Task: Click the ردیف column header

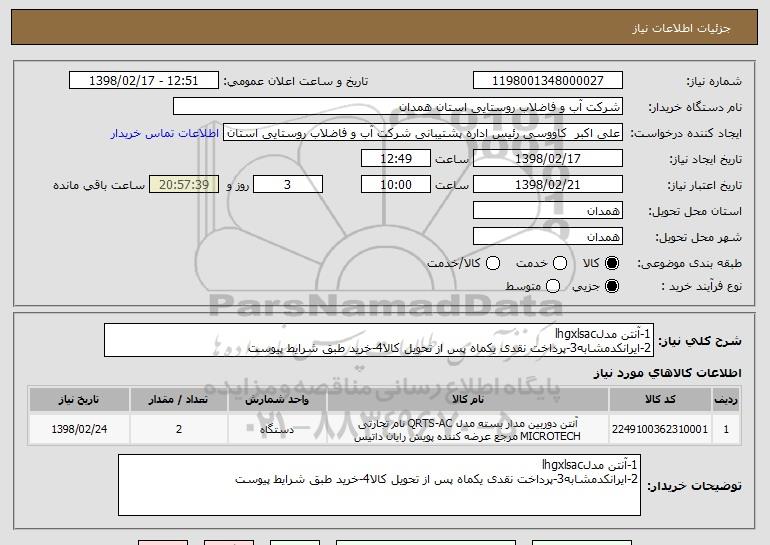Action: click(726, 400)
